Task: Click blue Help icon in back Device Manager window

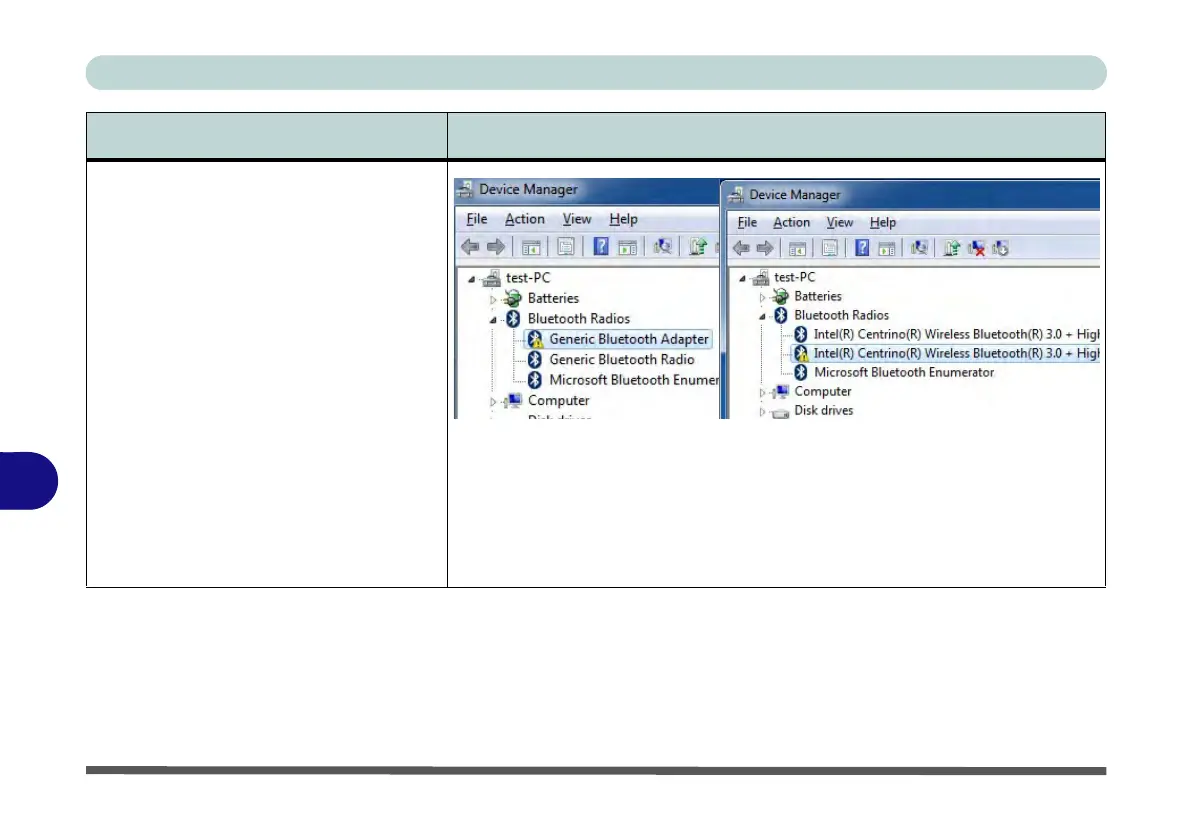Action: coord(601,246)
